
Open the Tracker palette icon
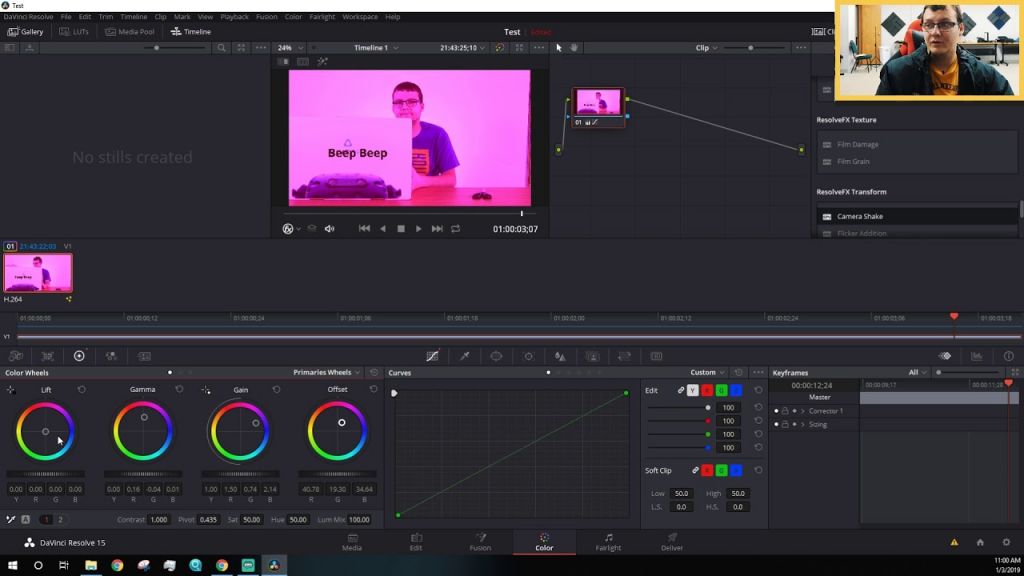(529, 356)
